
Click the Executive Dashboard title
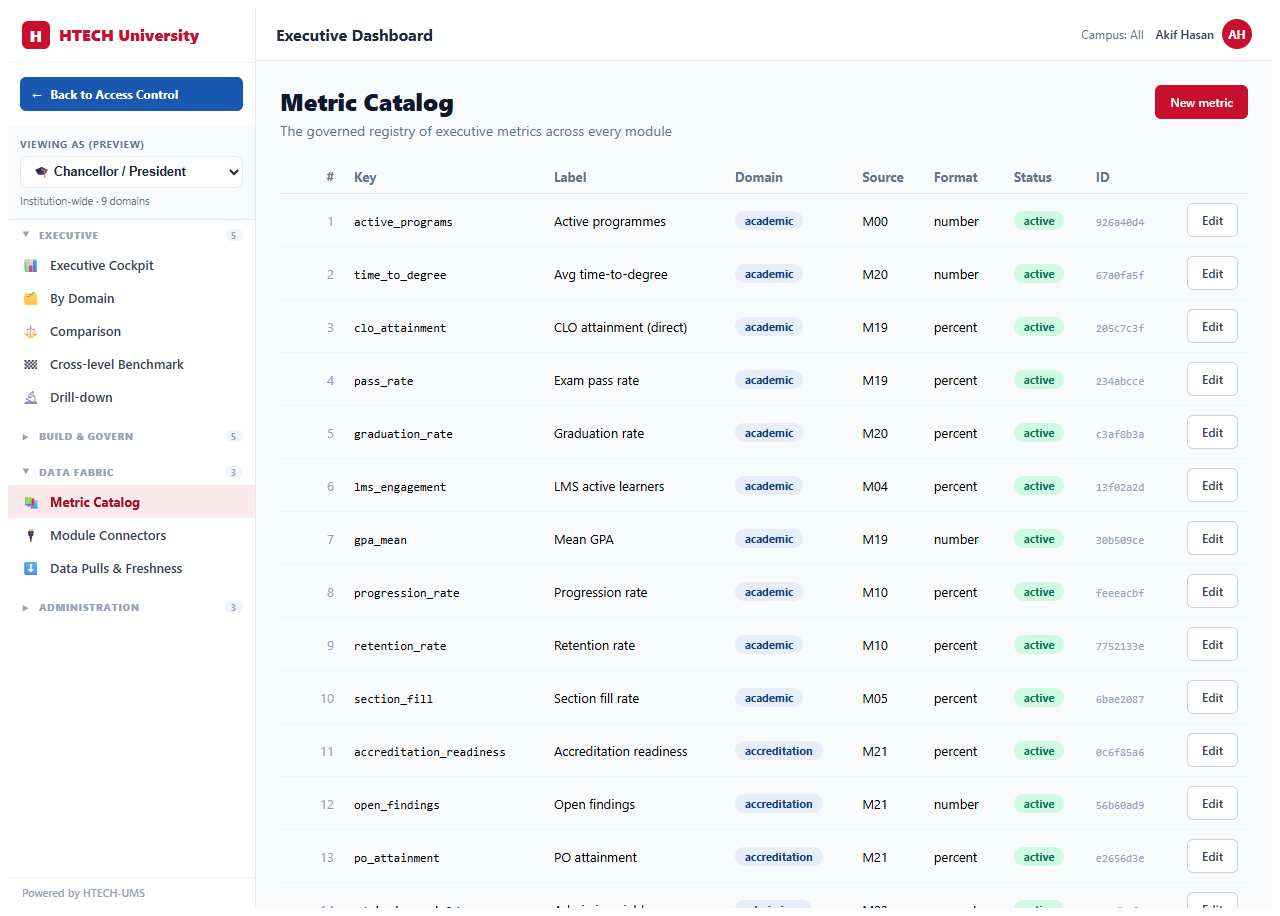pyautogui.click(x=354, y=35)
